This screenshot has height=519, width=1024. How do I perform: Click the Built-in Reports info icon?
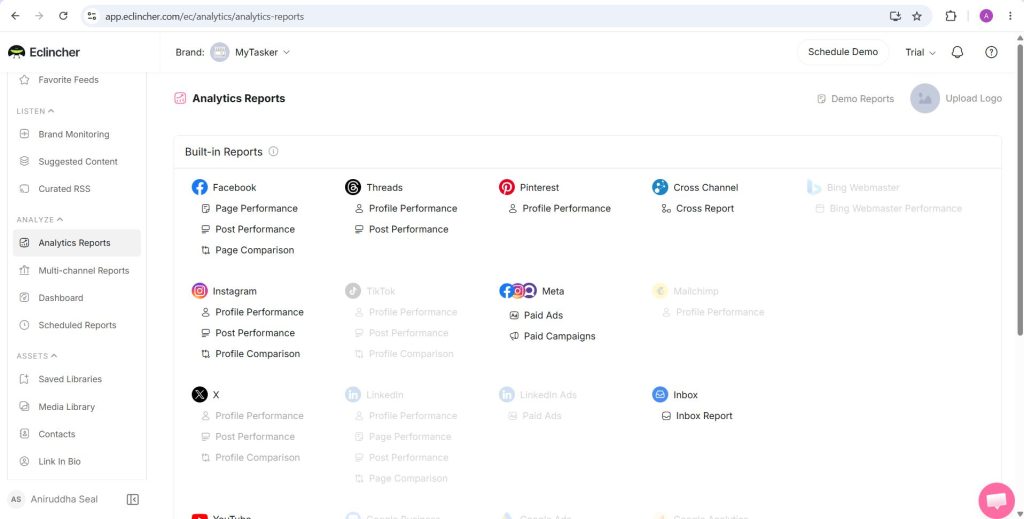click(x=274, y=151)
